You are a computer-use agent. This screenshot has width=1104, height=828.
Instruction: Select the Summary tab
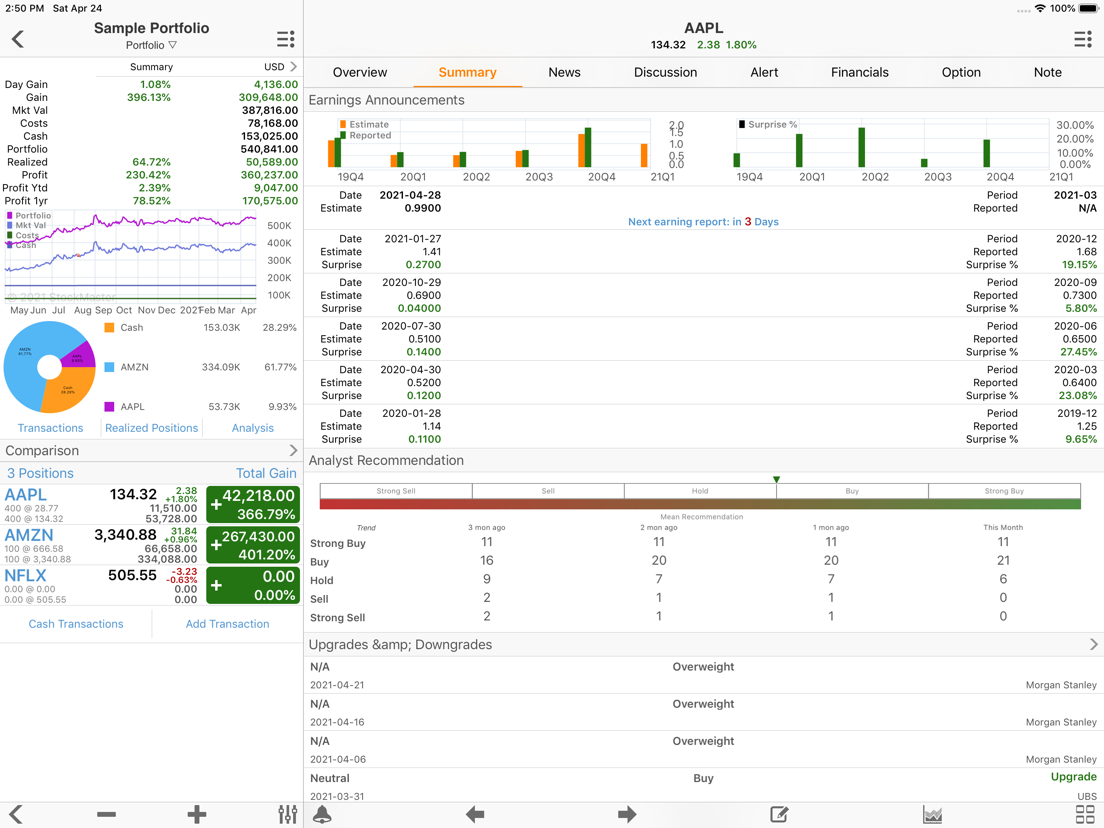point(467,73)
